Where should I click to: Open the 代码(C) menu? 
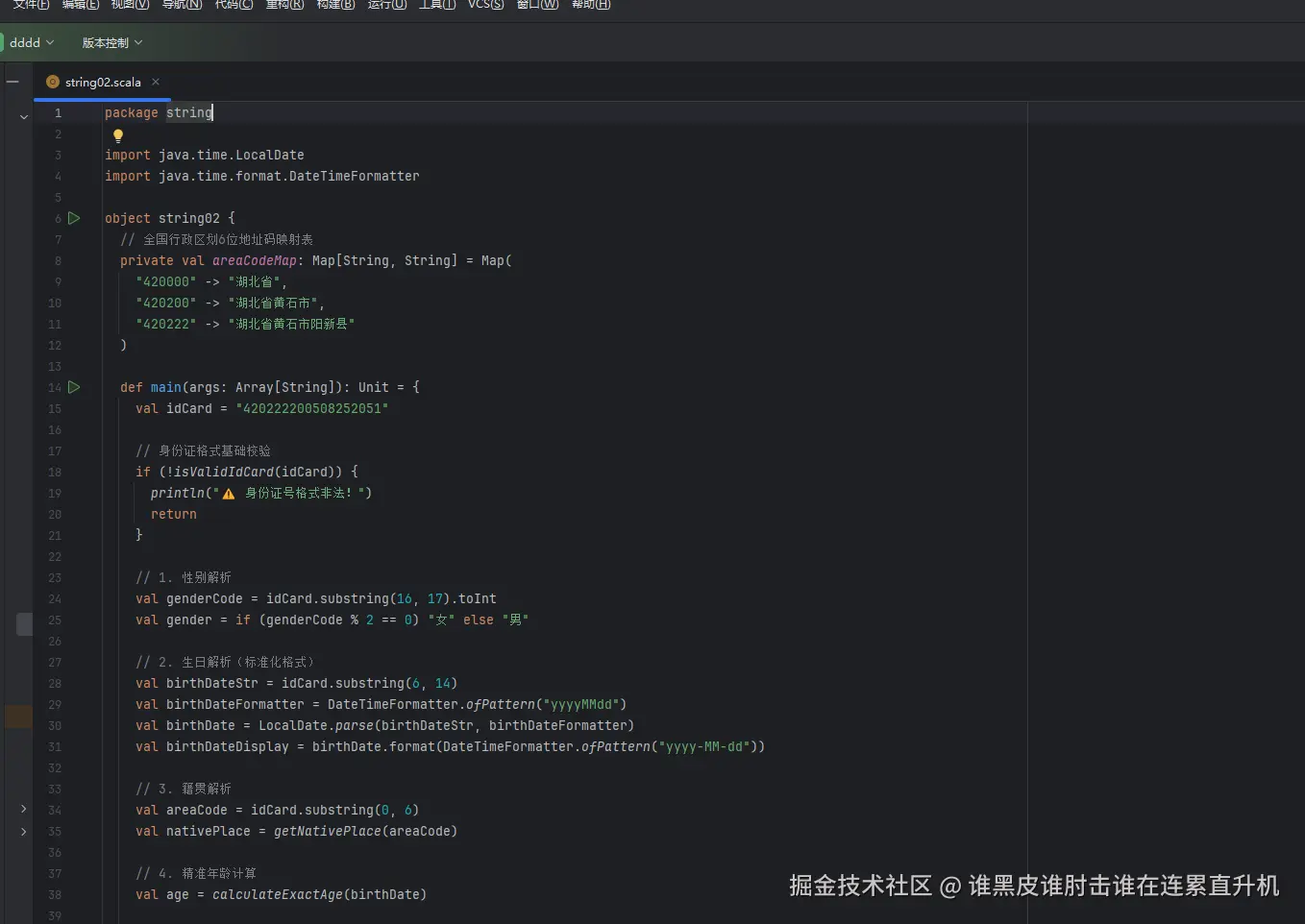coord(234,5)
